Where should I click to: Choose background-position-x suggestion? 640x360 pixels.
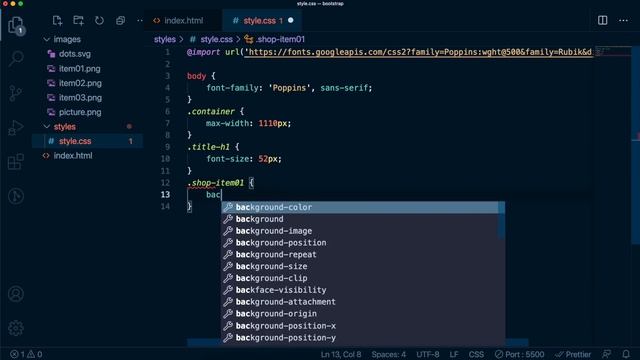[360, 326]
